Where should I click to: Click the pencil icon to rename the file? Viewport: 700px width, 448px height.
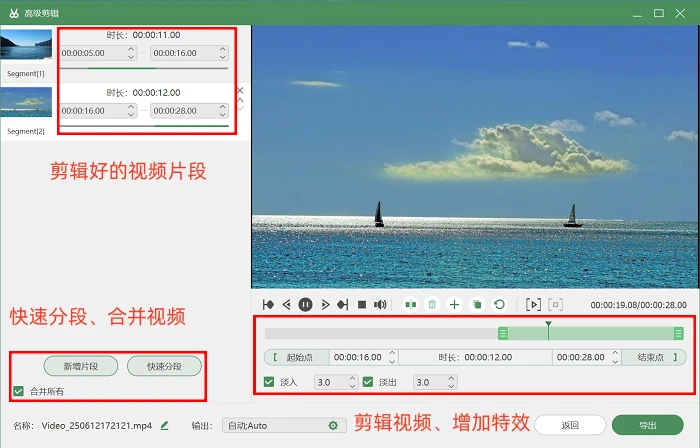[164, 426]
